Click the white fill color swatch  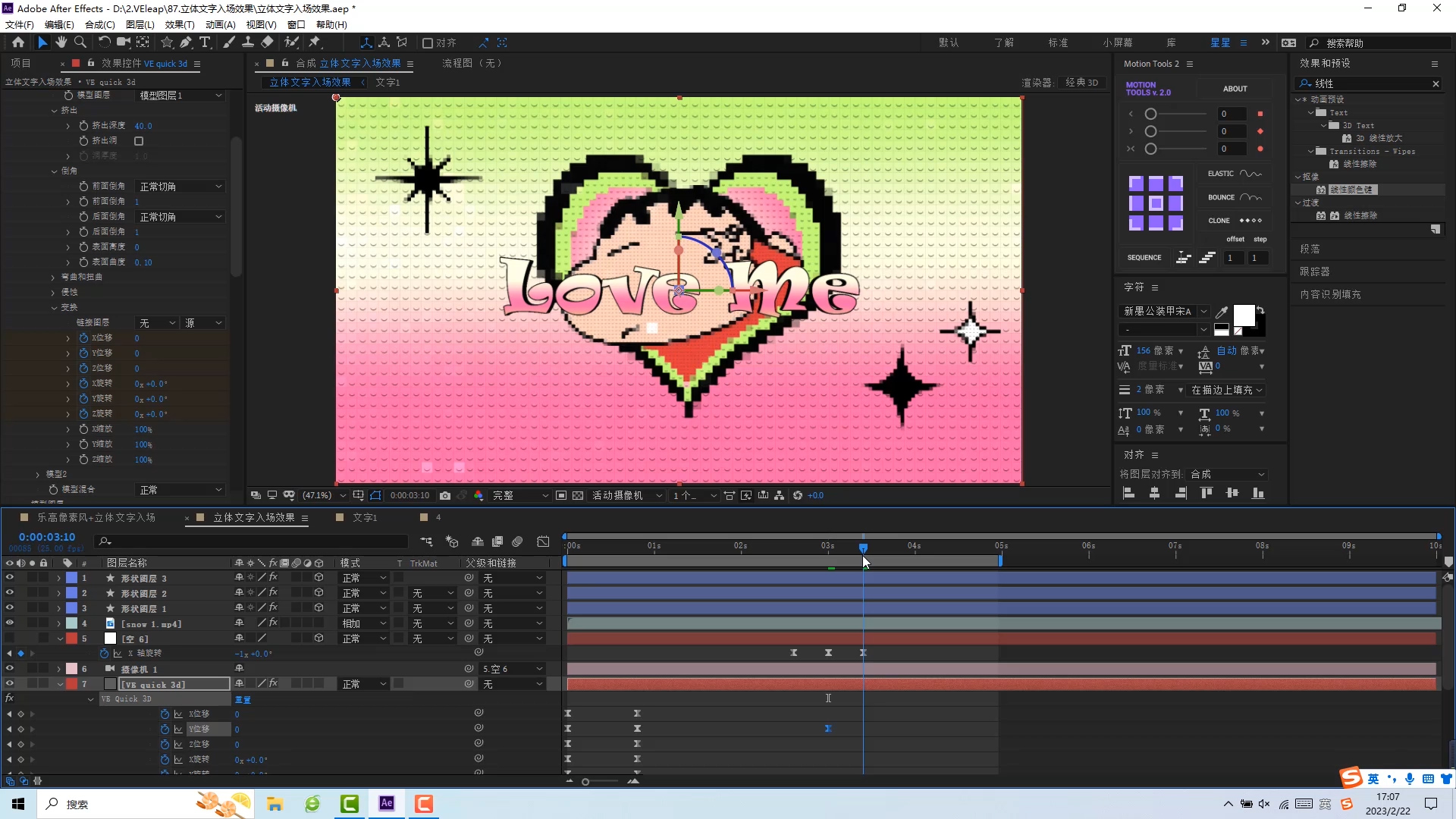[1244, 315]
